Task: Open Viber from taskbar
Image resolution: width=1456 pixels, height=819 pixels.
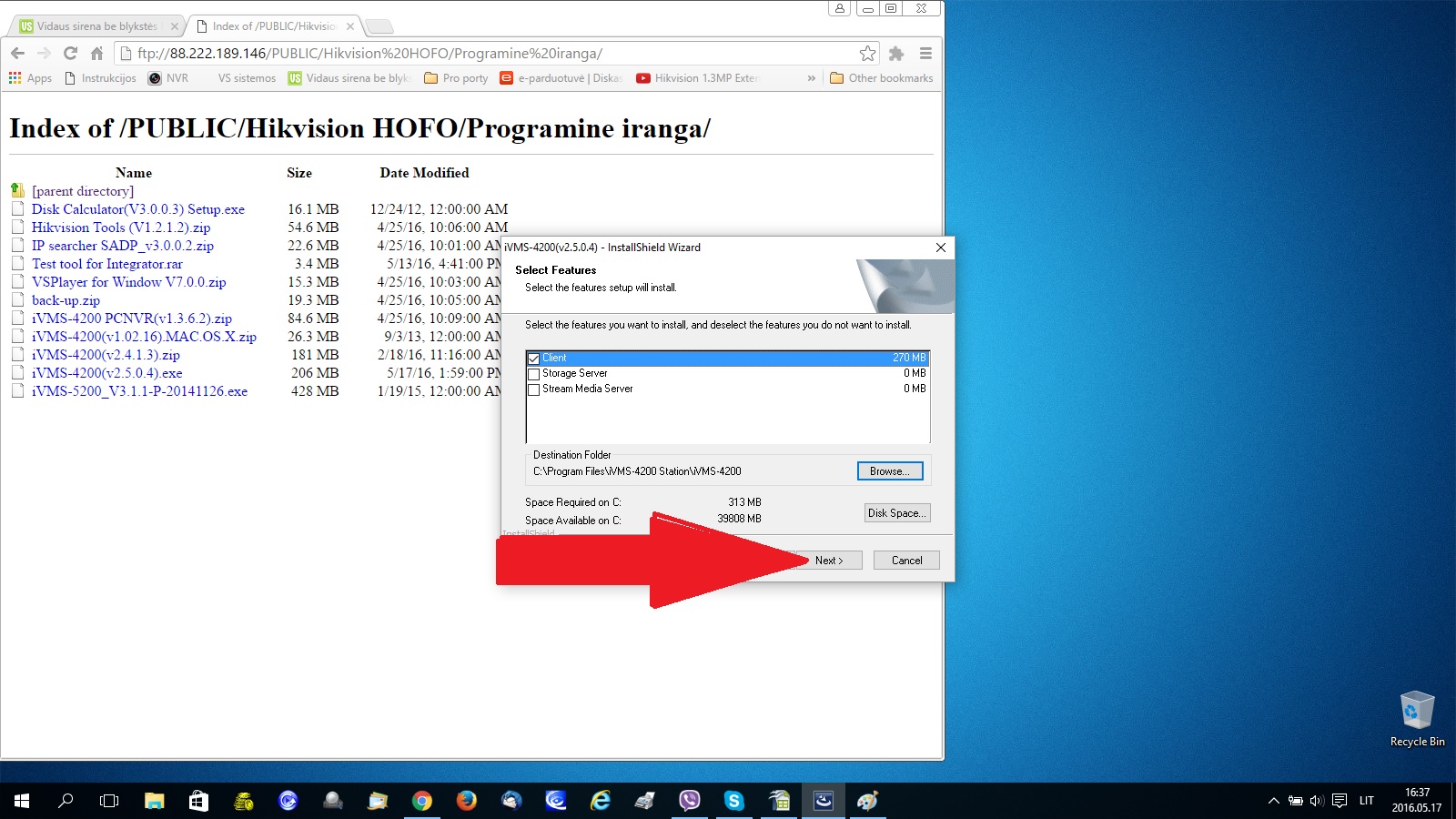Action: [689, 801]
